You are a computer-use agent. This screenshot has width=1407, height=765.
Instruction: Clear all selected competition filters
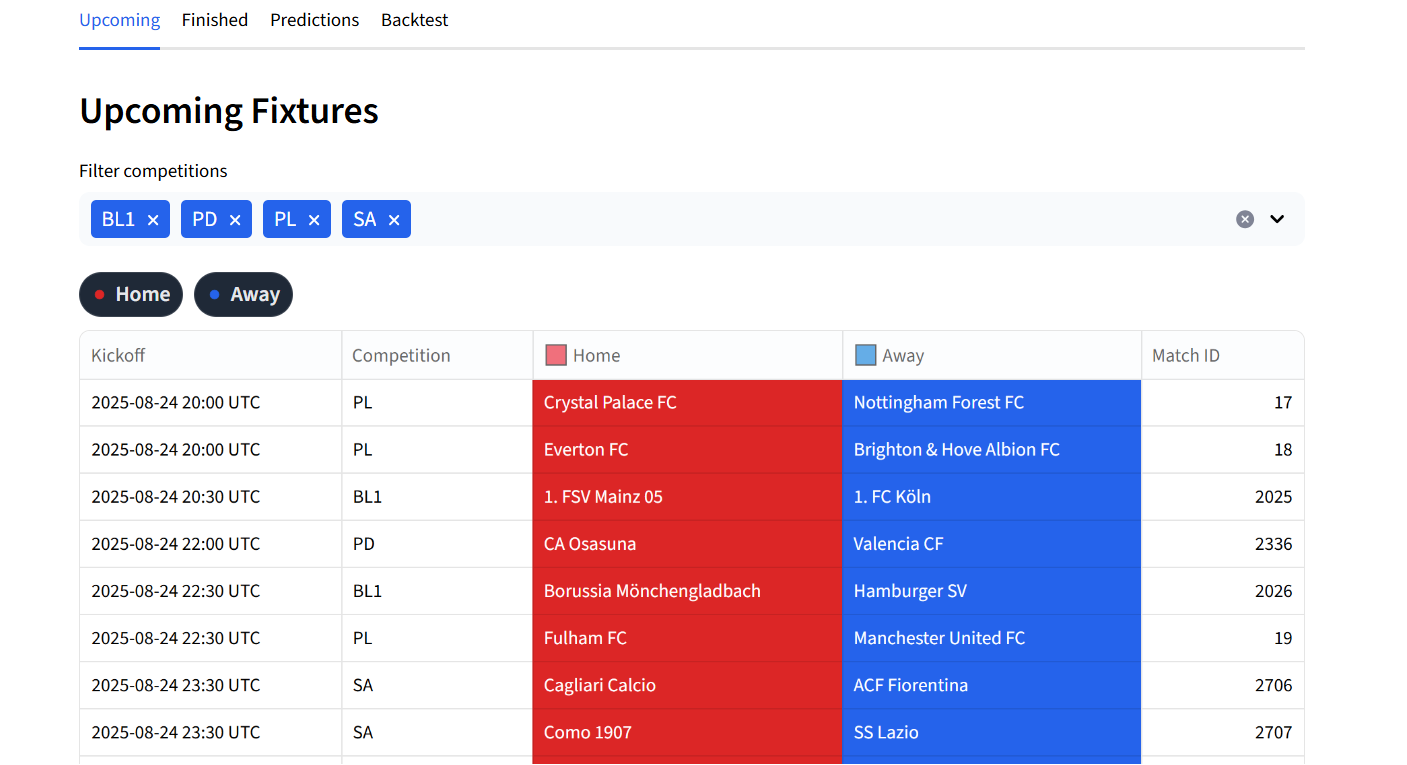[x=1244, y=219]
